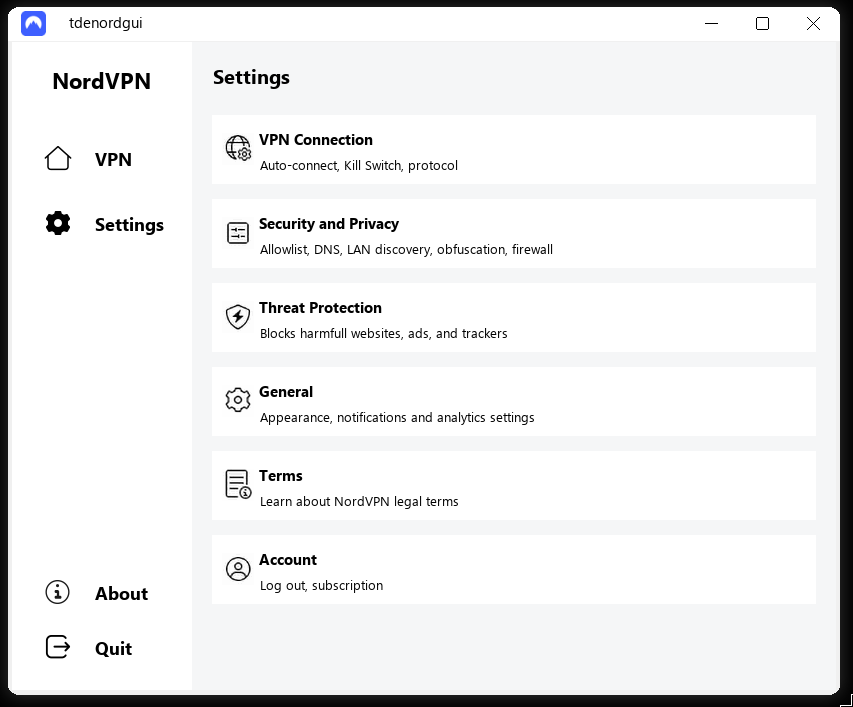Click the info circle icon beside About
Image resolution: width=853 pixels, height=707 pixels.
click(x=58, y=592)
